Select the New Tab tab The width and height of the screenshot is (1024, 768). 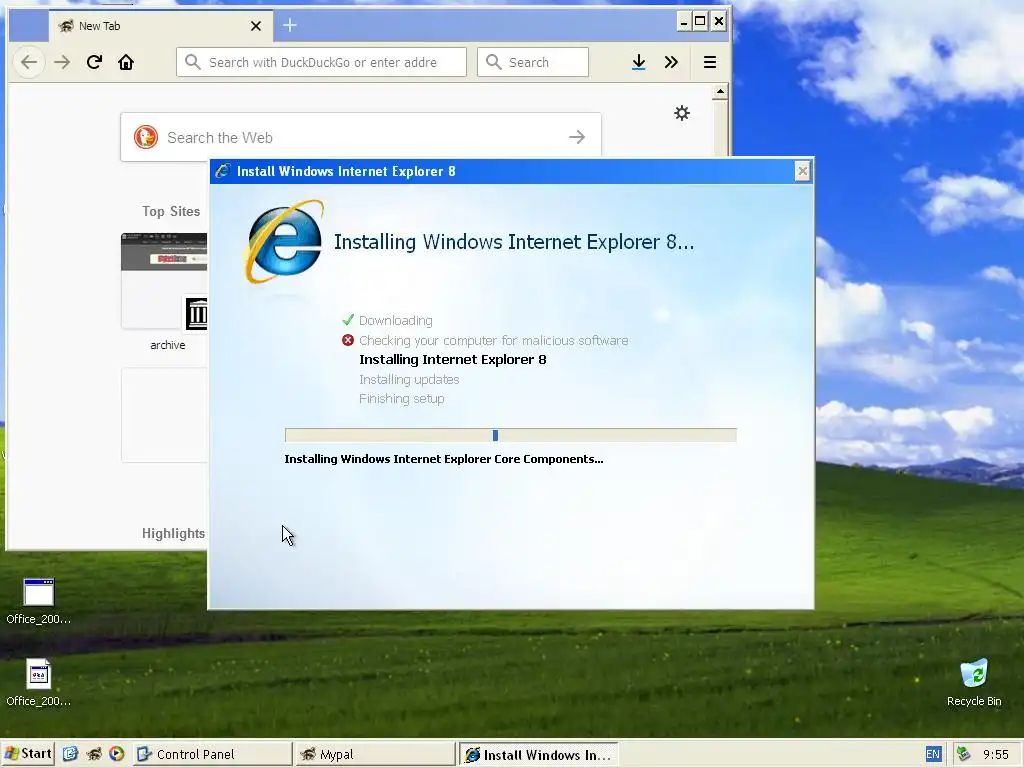click(x=159, y=26)
